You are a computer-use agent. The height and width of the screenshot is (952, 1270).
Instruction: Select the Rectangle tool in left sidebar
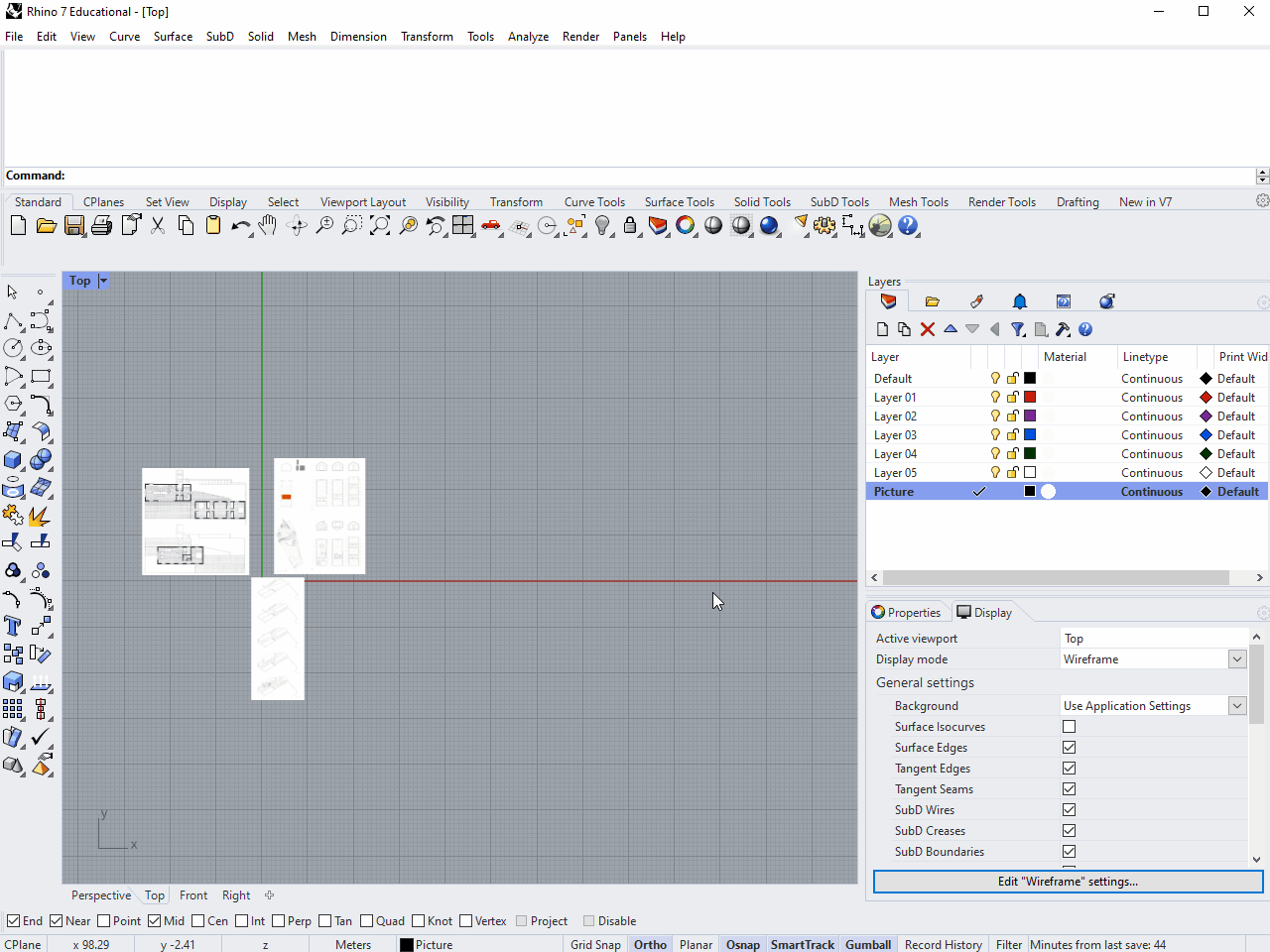click(x=41, y=377)
